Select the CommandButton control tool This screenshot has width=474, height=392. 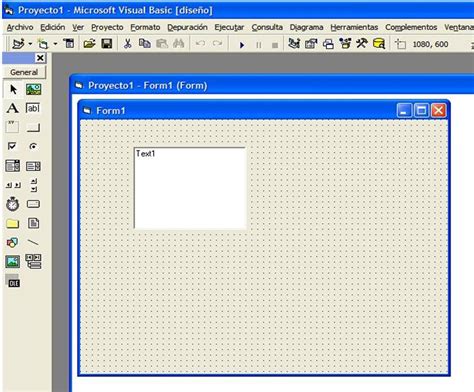[x=33, y=128]
